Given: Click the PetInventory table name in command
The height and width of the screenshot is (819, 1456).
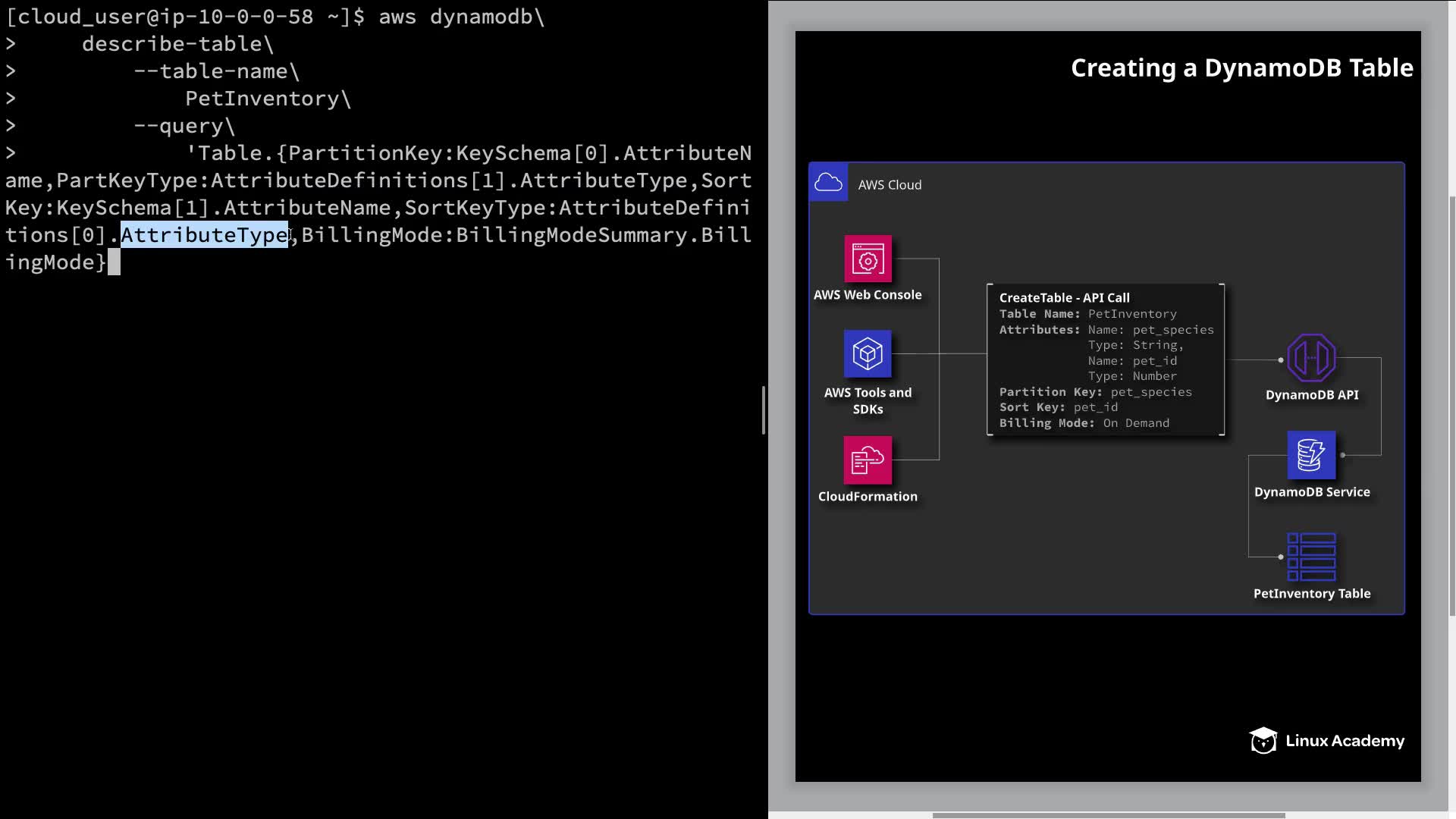Looking at the screenshot, I should coord(262,99).
